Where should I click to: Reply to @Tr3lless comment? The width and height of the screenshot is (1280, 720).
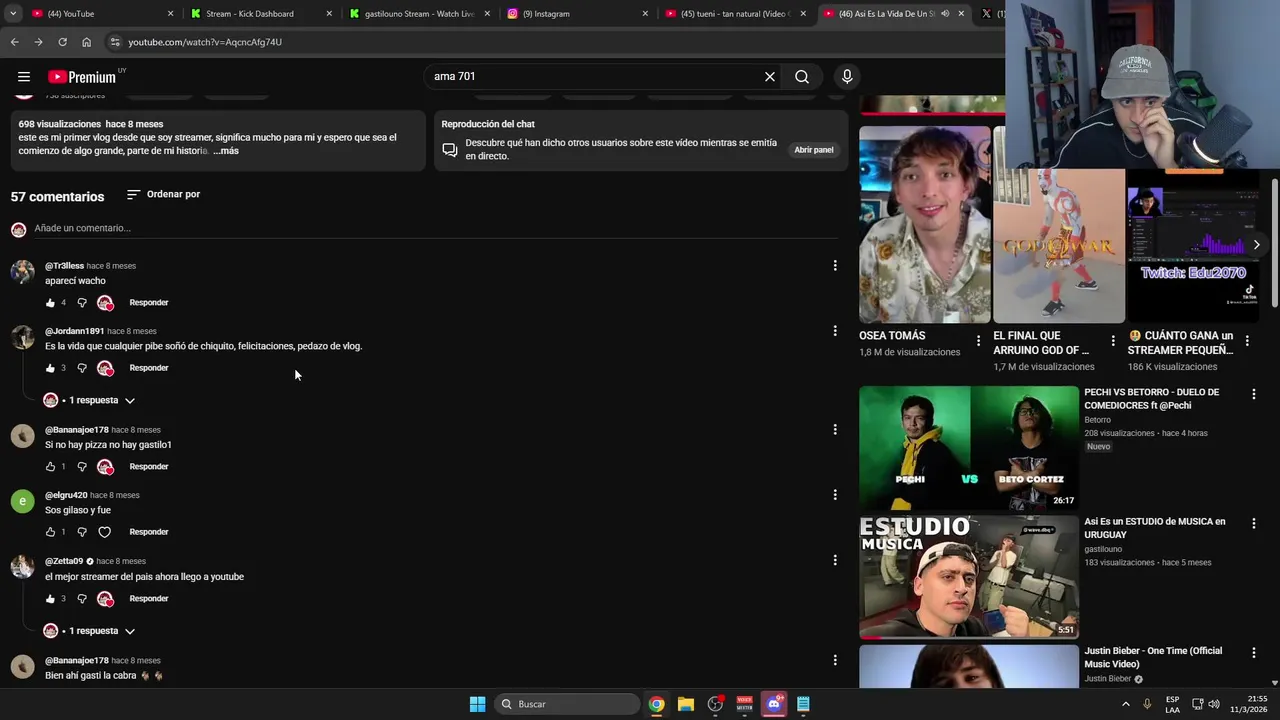149,303
